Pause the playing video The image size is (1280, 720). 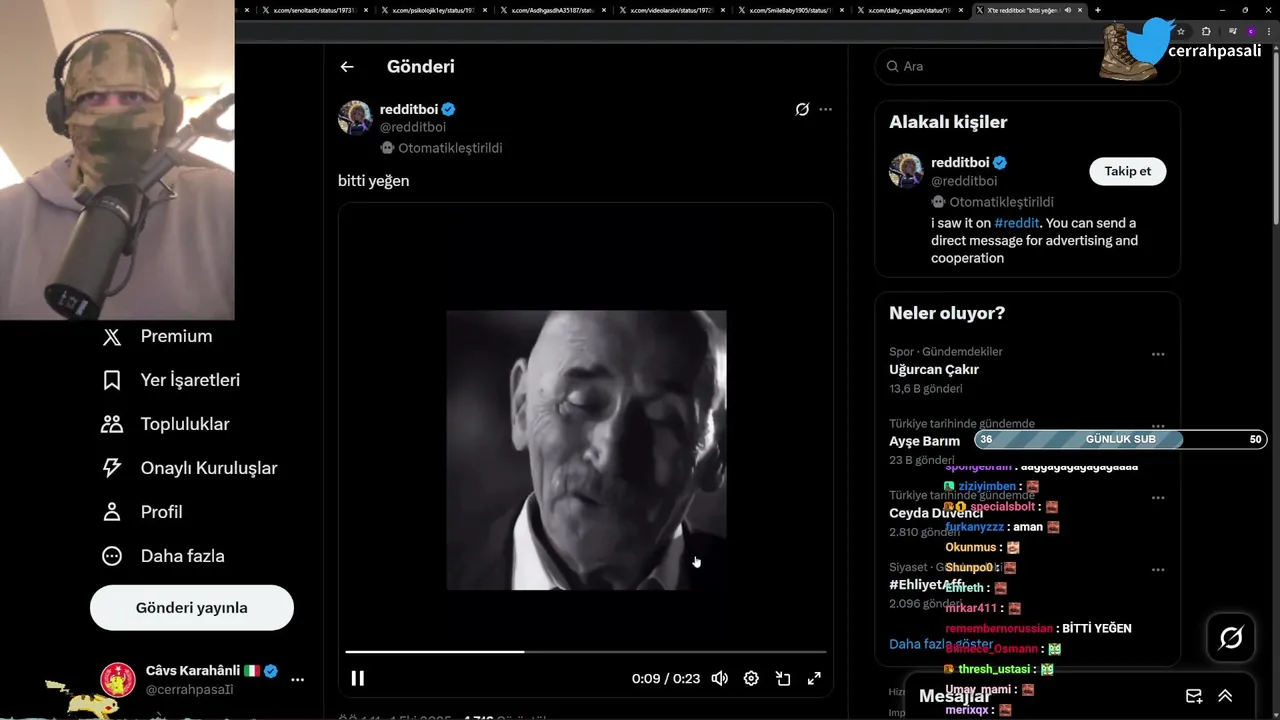[357, 678]
